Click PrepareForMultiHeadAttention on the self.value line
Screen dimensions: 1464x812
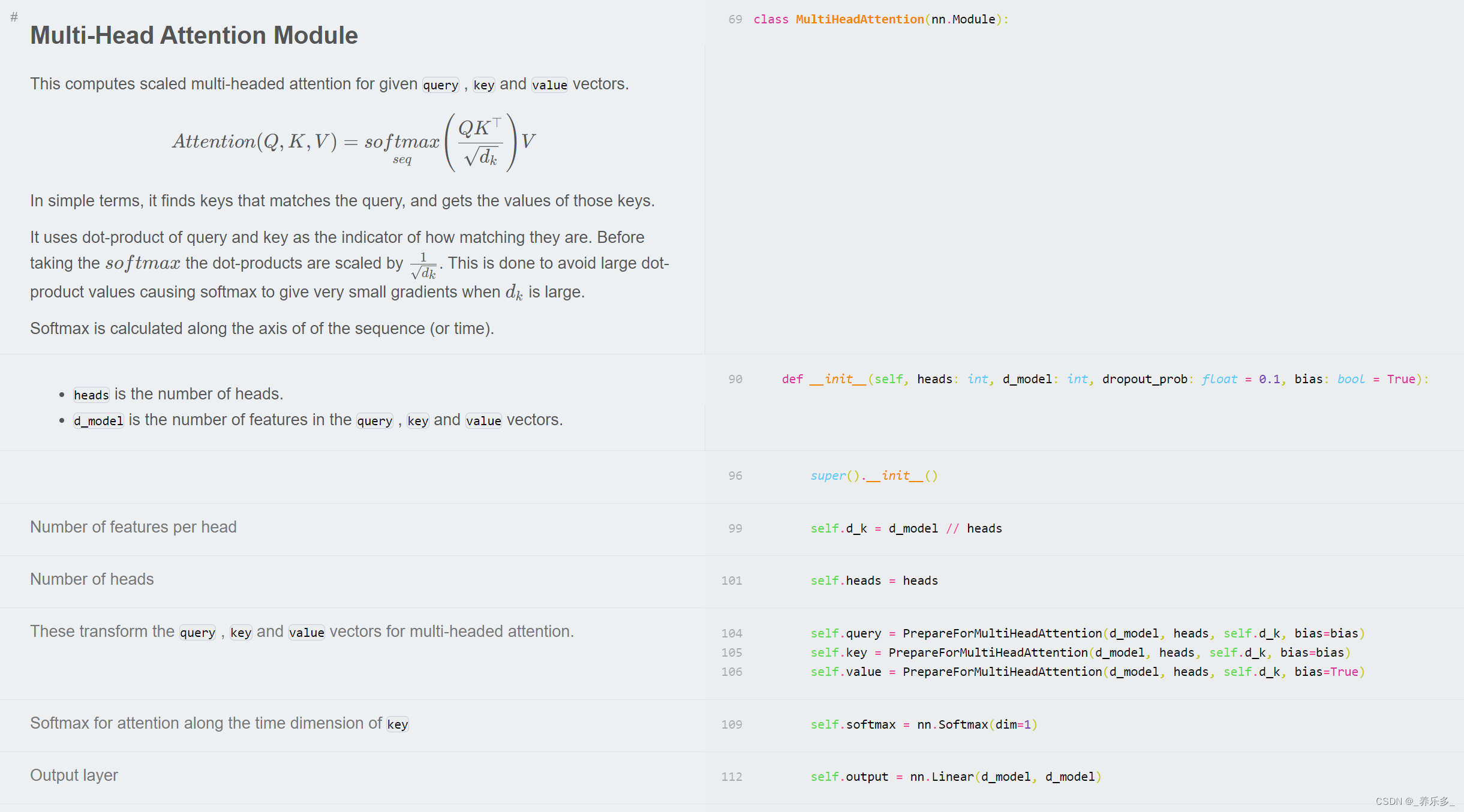pyautogui.click(x=1002, y=672)
